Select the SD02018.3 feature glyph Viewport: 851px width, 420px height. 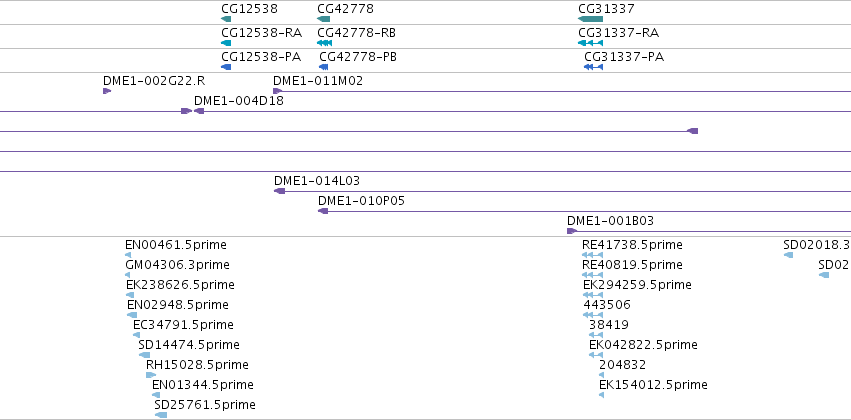click(x=788, y=255)
